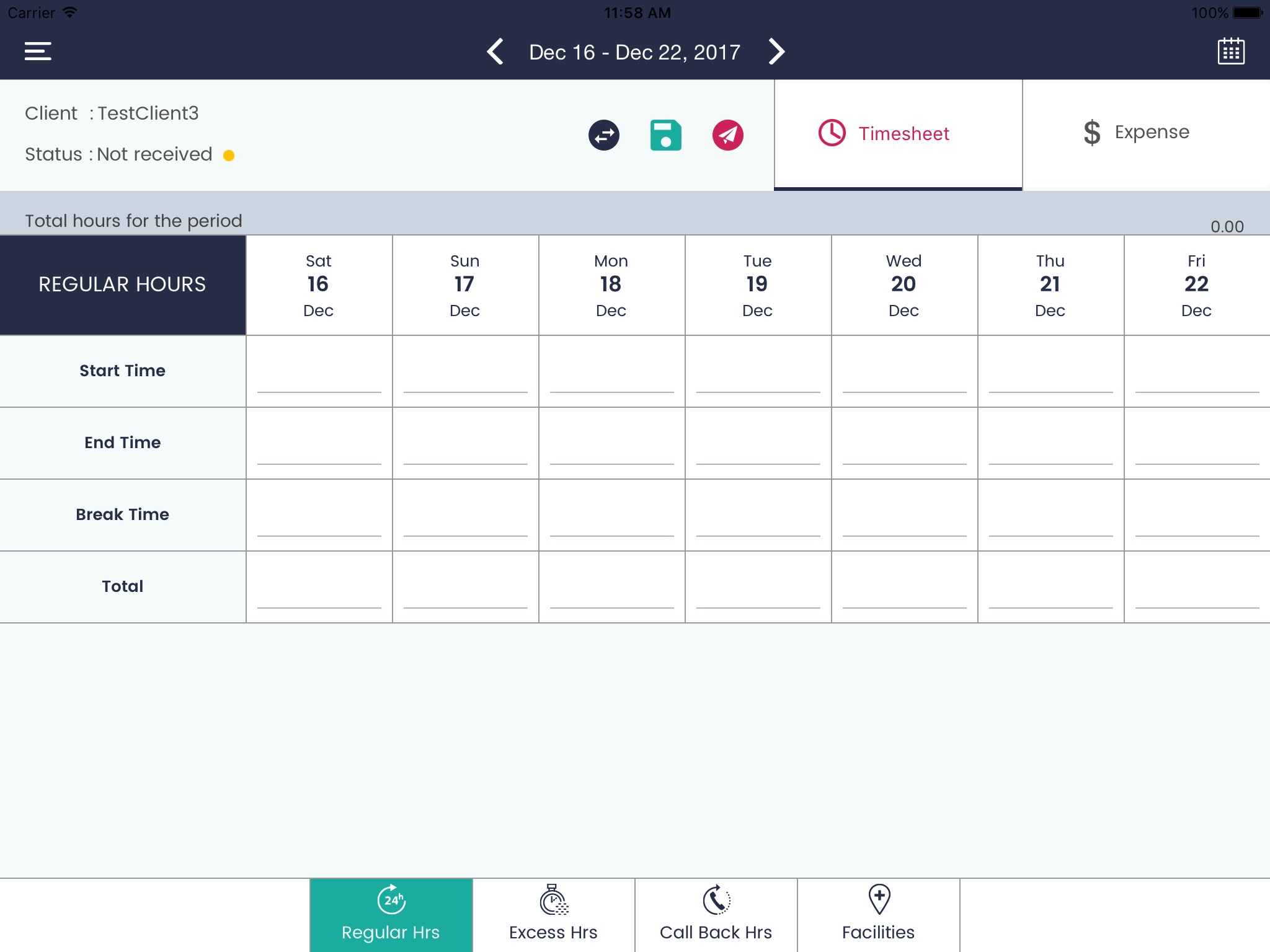Open the calendar picker icon
The image size is (1270, 952).
pos(1231,51)
